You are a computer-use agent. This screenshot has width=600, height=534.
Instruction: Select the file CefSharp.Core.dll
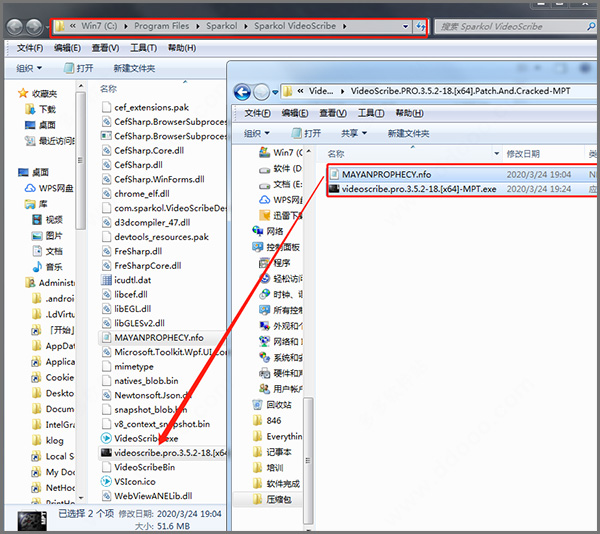[143, 150]
